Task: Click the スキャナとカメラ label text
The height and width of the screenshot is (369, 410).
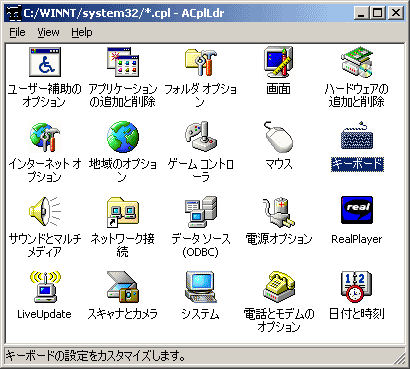Action: (x=123, y=314)
